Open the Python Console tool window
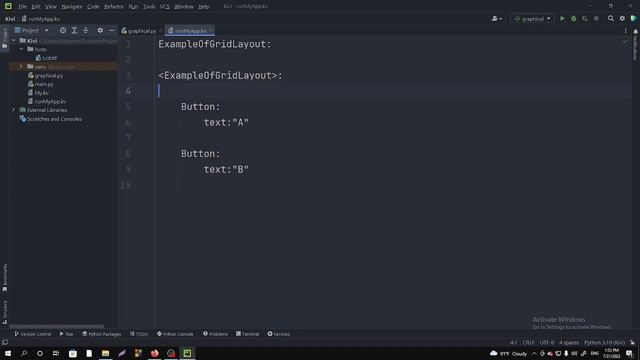 pyautogui.click(x=175, y=334)
